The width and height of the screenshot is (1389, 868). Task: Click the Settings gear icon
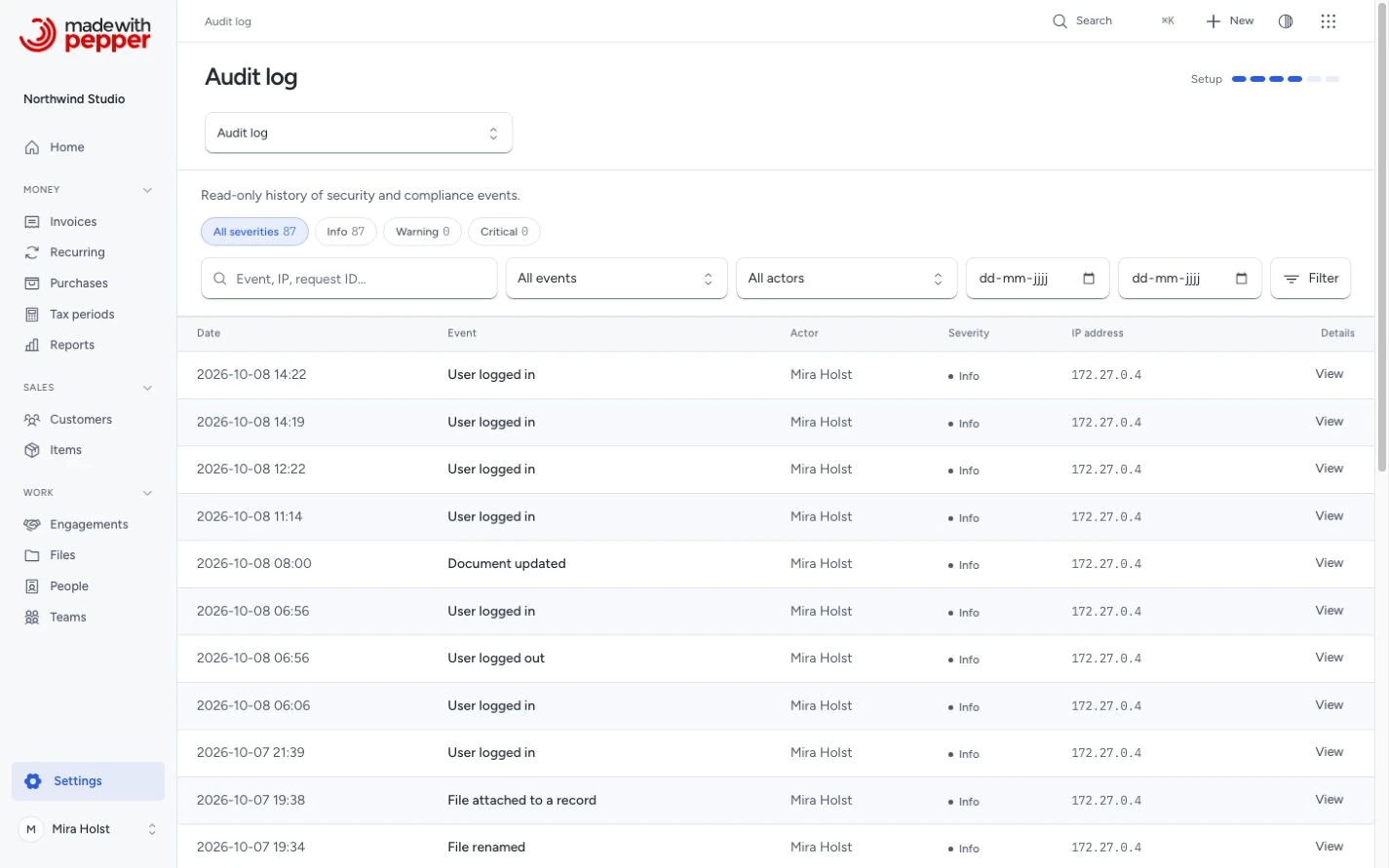click(x=33, y=781)
